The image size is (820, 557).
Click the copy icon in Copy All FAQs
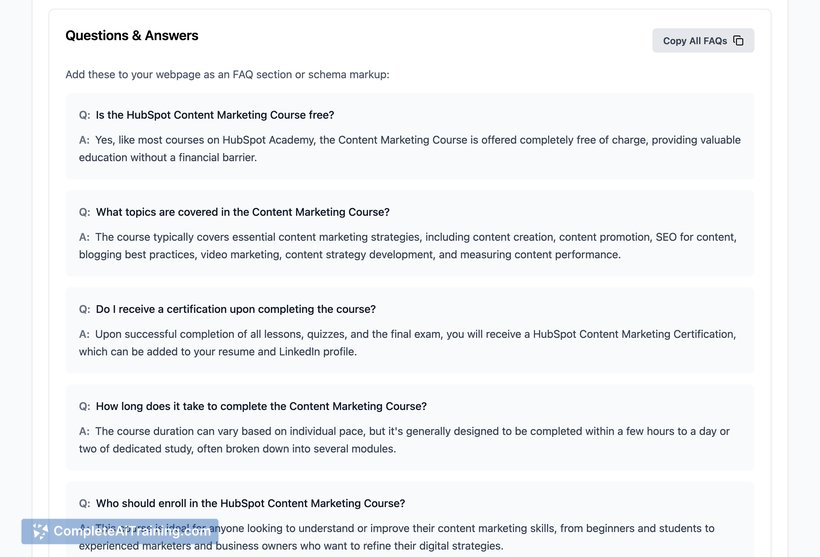point(738,40)
